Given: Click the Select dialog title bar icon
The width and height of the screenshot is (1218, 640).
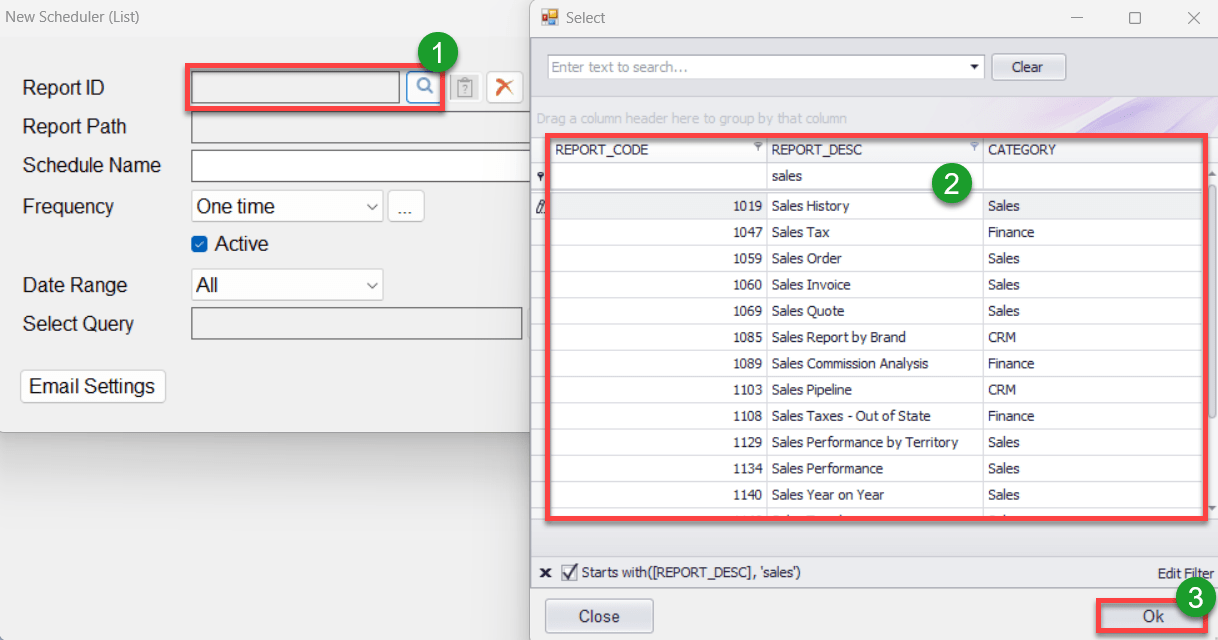Looking at the screenshot, I should tap(549, 17).
